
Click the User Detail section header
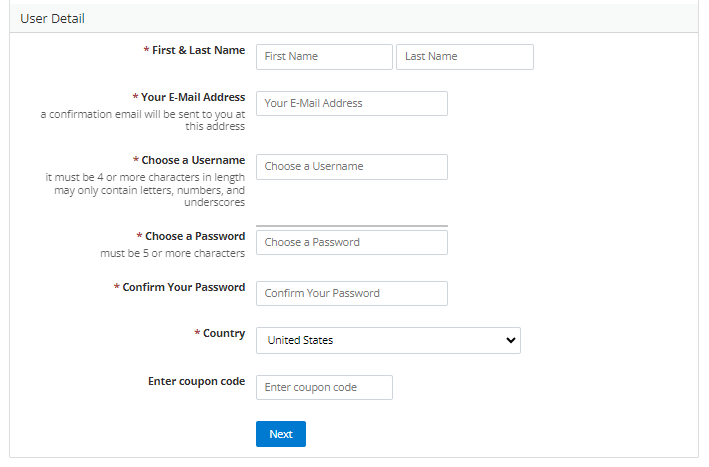pyautogui.click(x=53, y=19)
